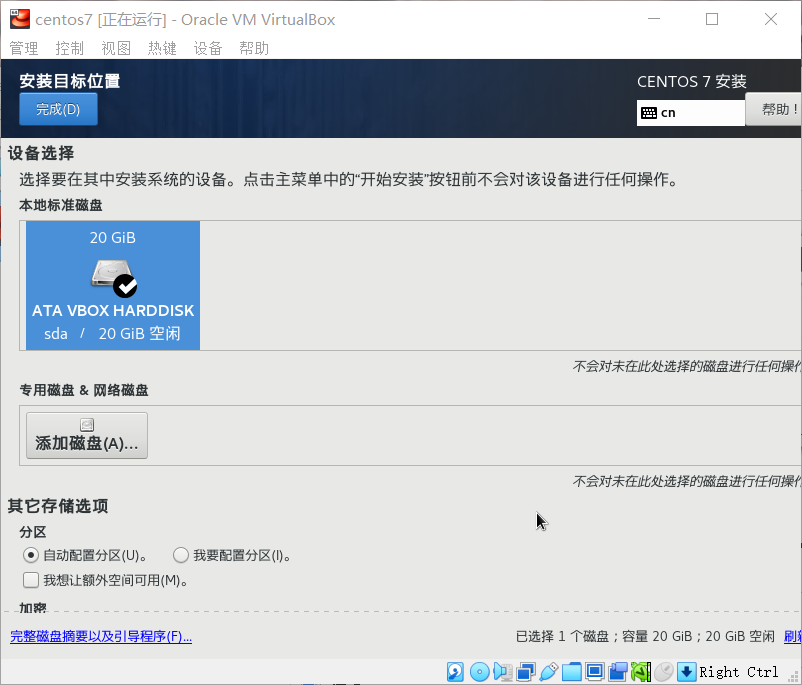Click the shared folders status icon
Screen dimensions: 802x685
click(571, 672)
